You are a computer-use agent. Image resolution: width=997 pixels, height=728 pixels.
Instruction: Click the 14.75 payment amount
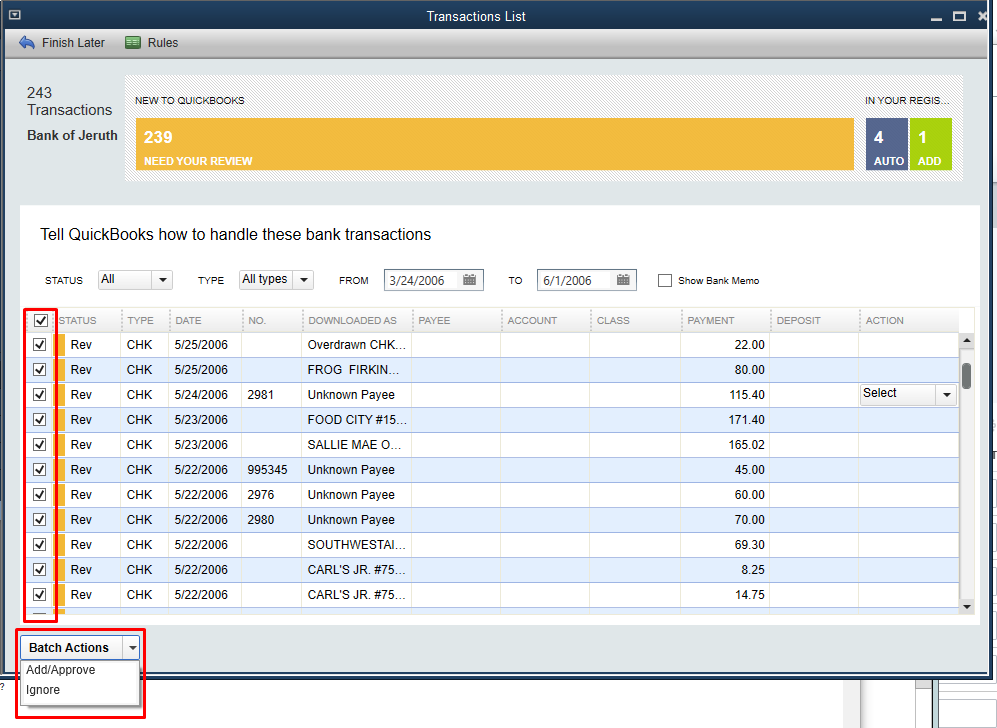coord(750,594)
